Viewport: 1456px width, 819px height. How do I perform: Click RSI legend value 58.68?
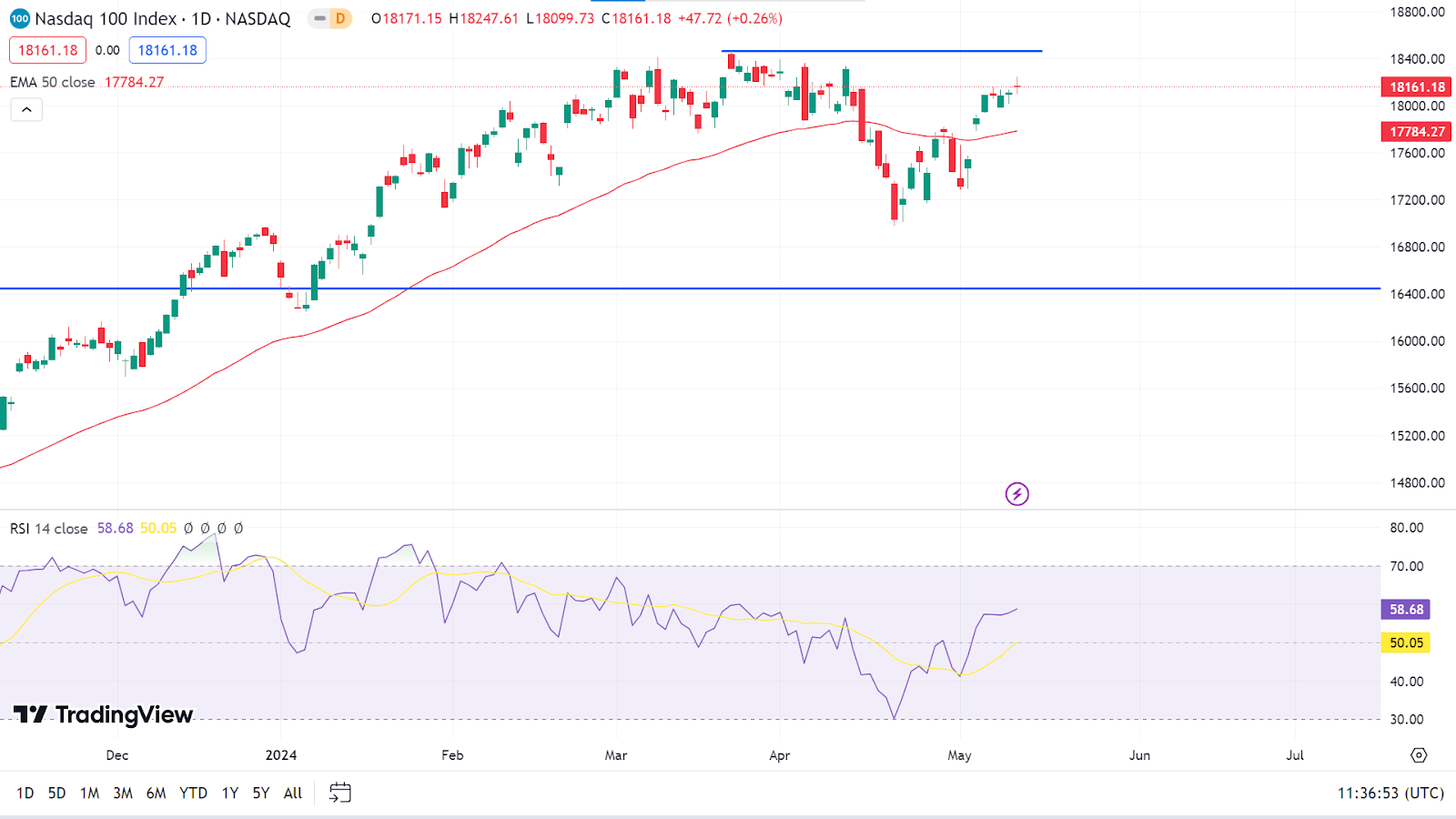click(x=115, y=529)
